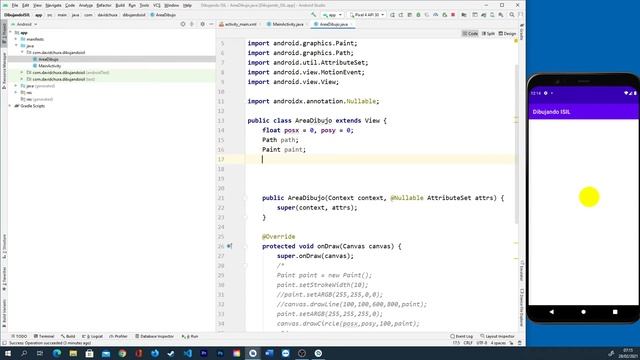The image size is (640, 360).
Task: Click the Attach Debugger to Android Process icon
Action: coord(445,15)
